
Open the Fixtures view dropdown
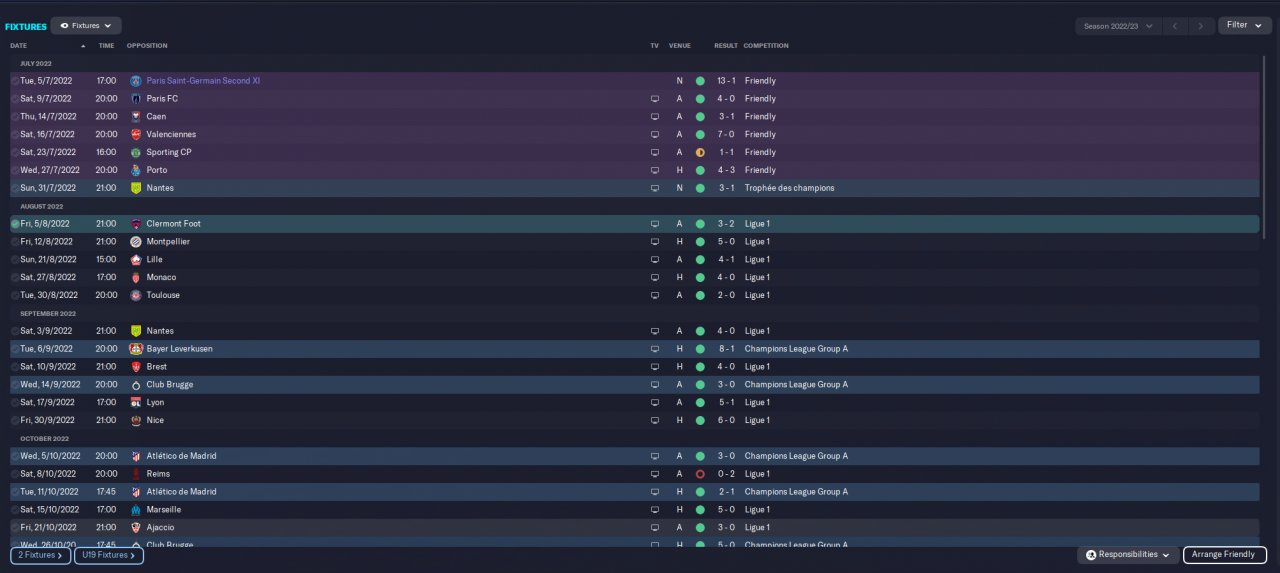click(86, 26)
